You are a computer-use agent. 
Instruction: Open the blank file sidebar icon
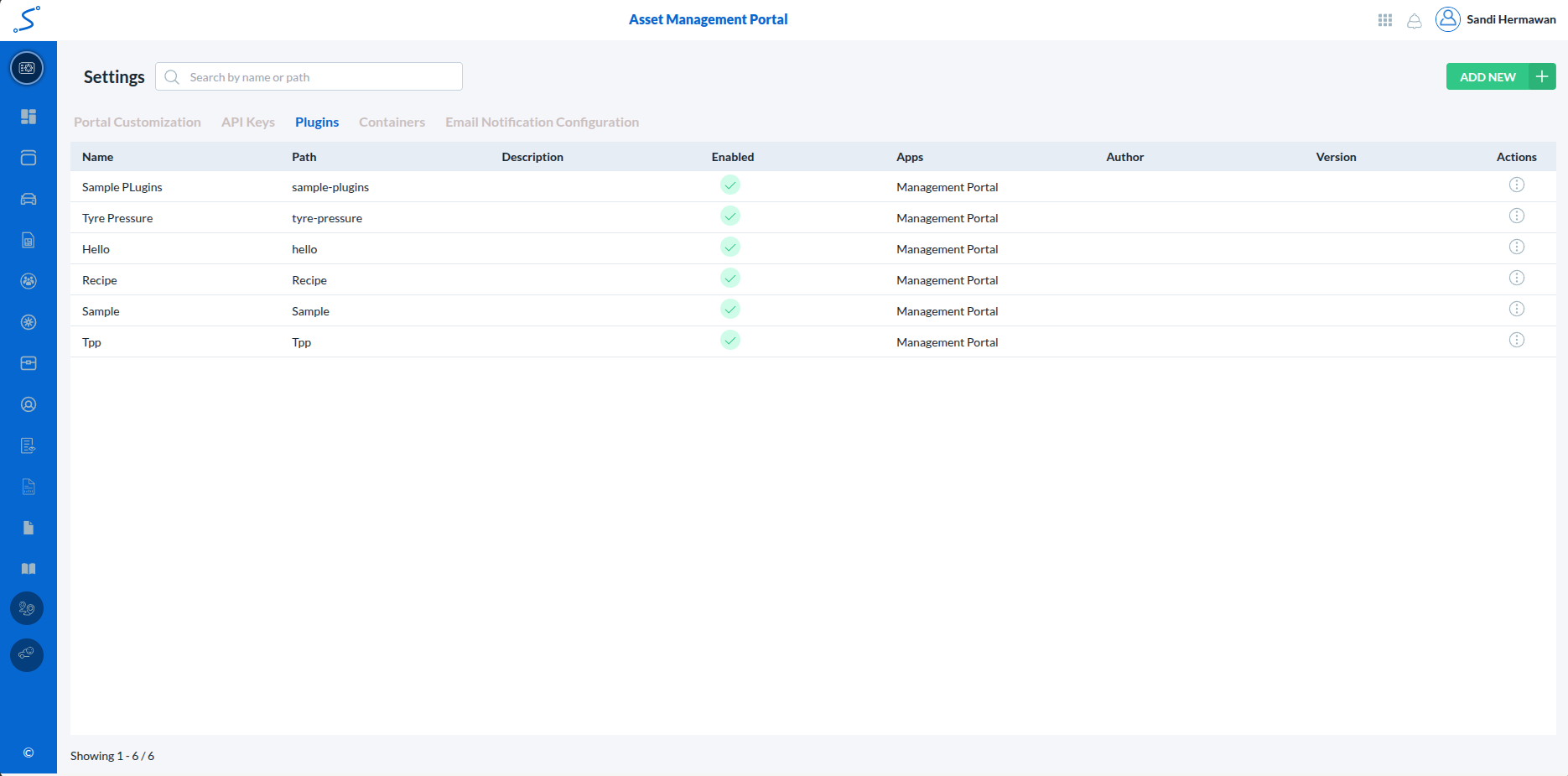tap(29, 528)
